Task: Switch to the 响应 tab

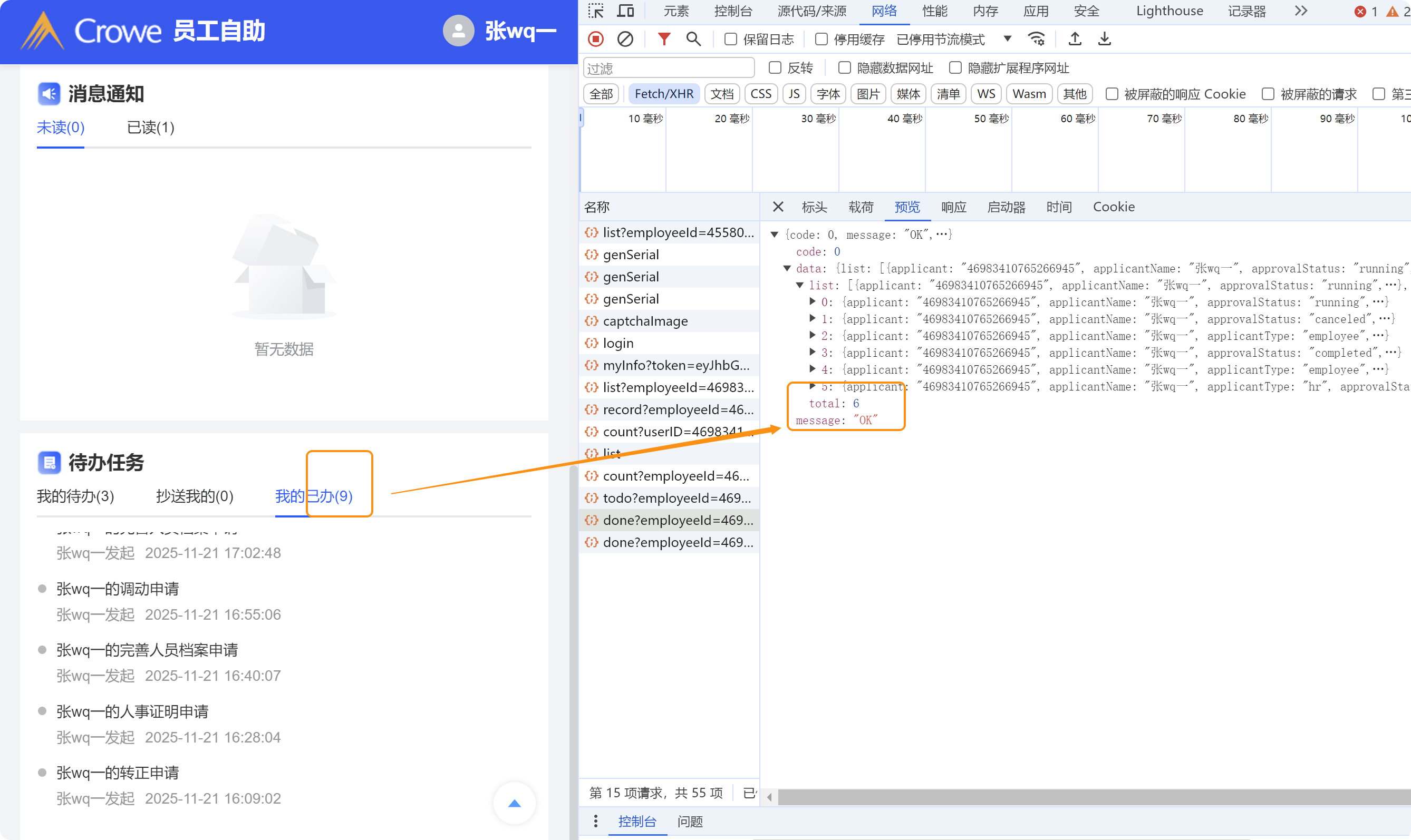Action: (x=953, y=207)
